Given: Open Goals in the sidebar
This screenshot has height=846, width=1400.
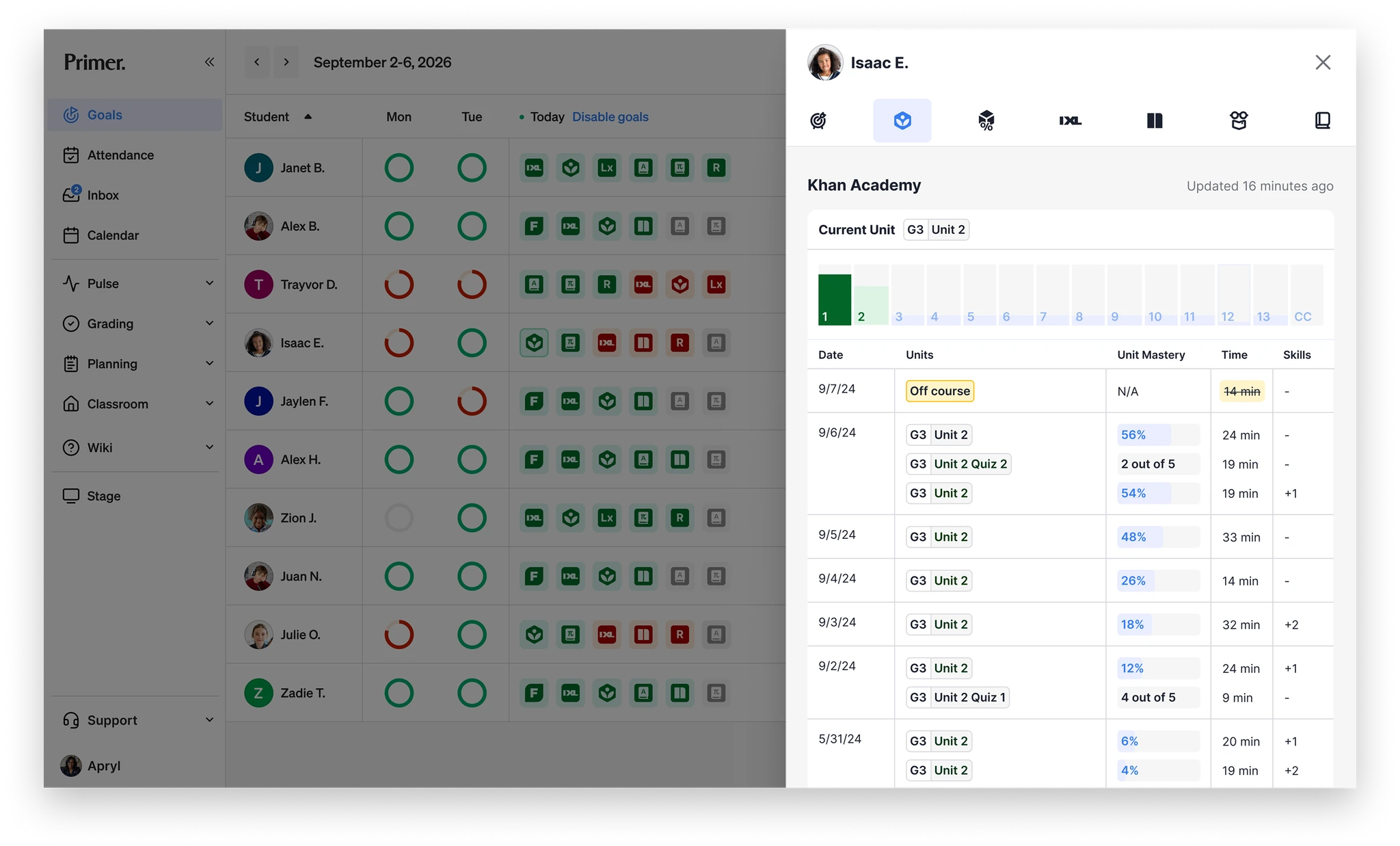Looking at the screenshot, I should [135, 115].
